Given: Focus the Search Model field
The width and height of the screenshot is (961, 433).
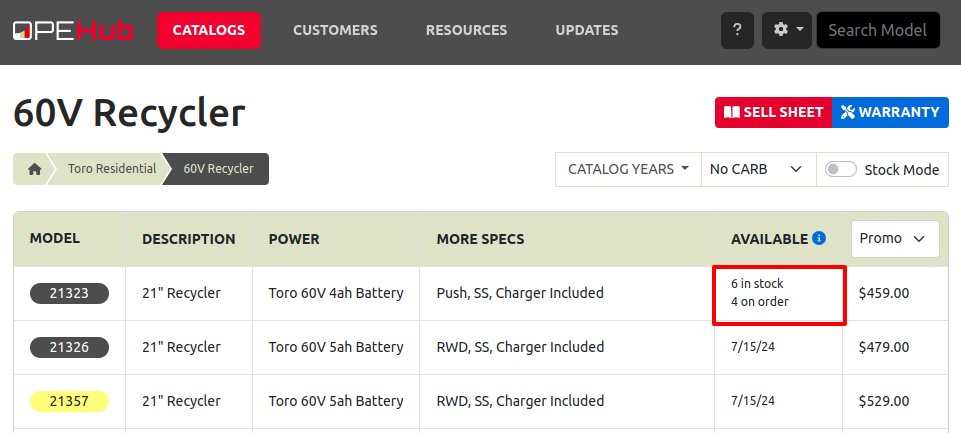Looking at the screenshot, I should tap(878, 30).
